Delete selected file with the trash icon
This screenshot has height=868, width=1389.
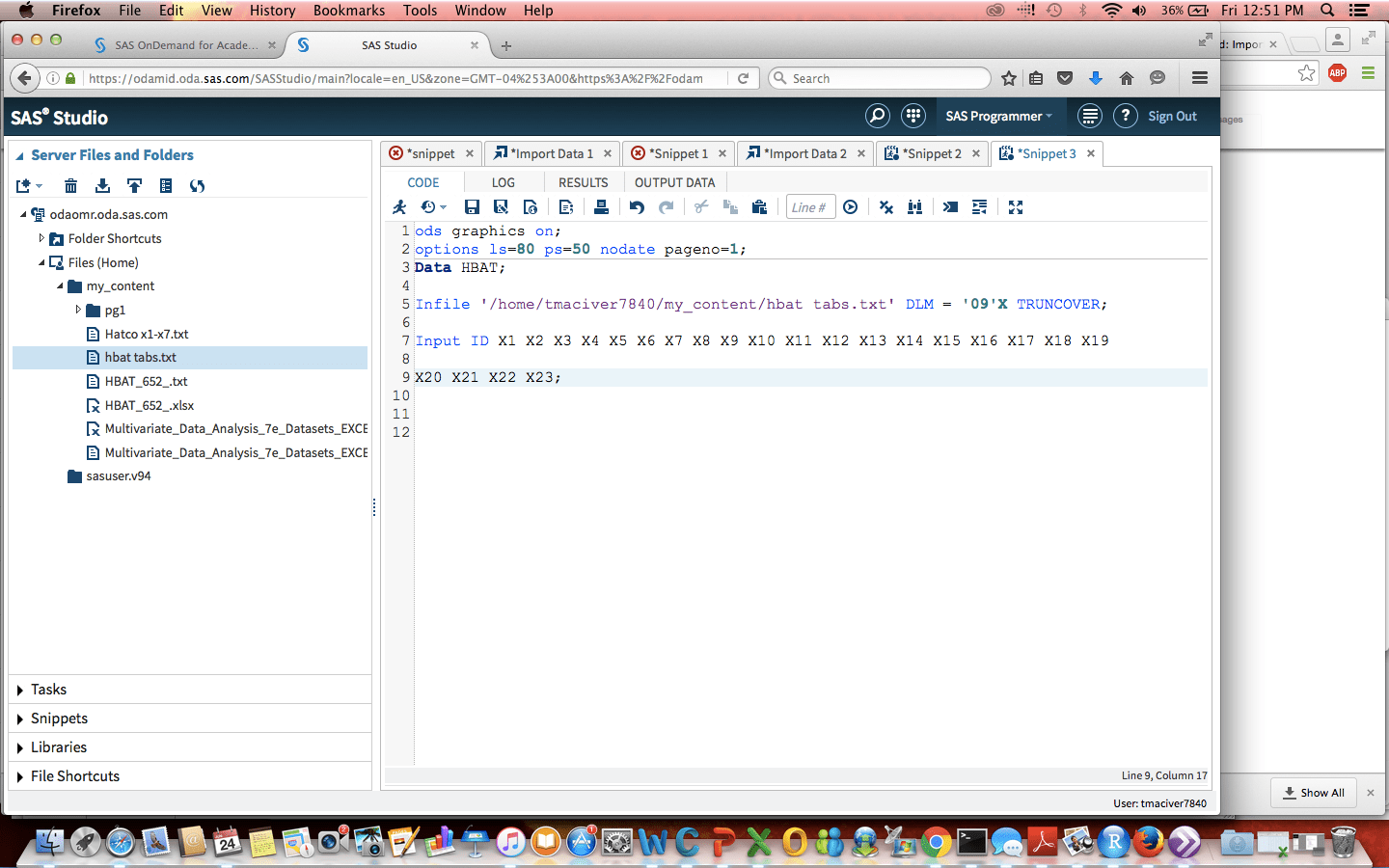point(70,185)
